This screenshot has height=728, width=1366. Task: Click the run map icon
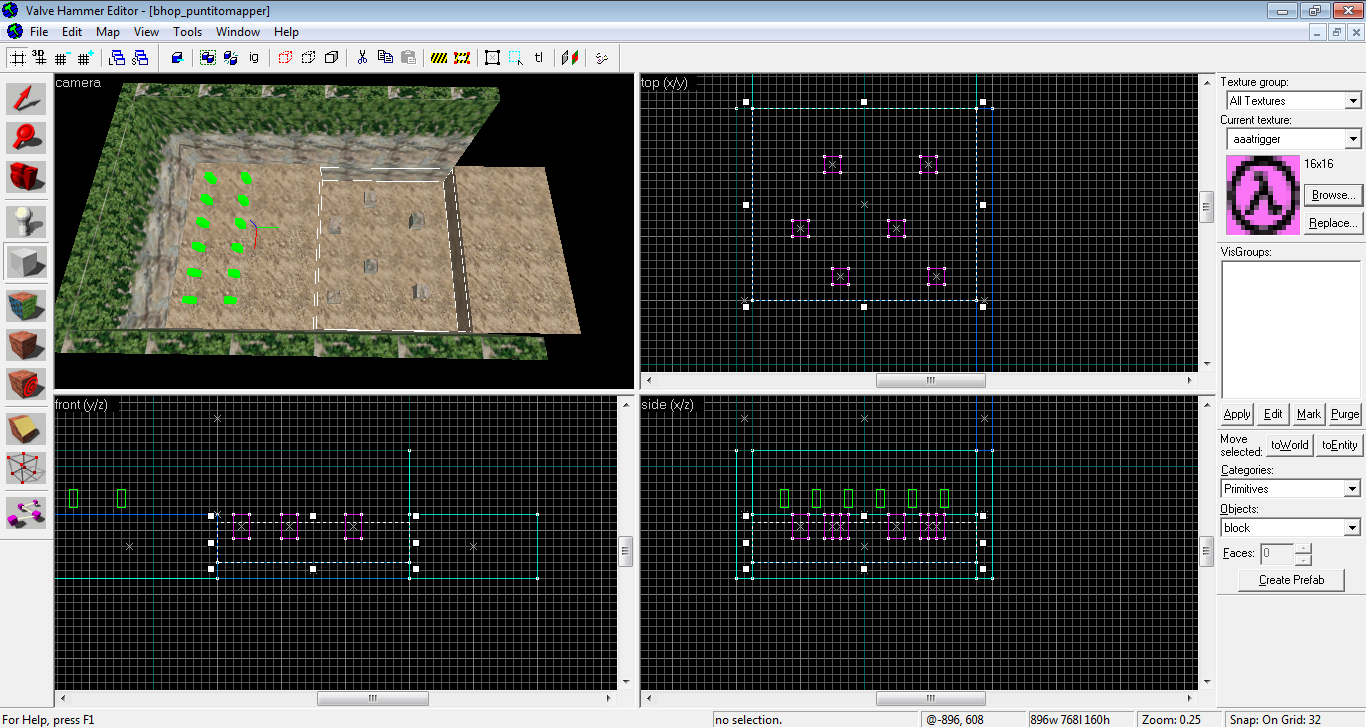point(601,58)
